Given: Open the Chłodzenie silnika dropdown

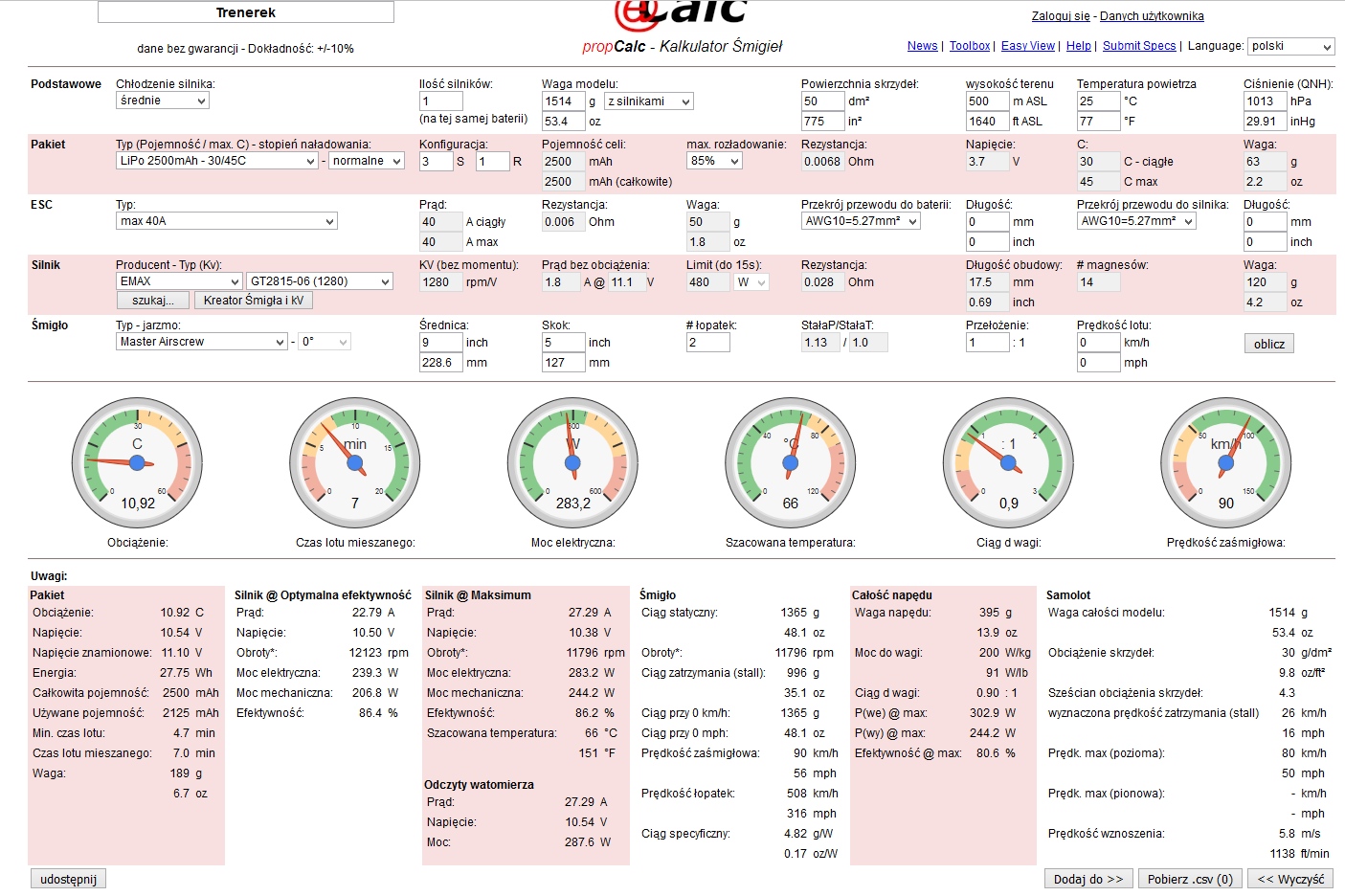Looking at the screenshot, I should [x=163, y=101].
